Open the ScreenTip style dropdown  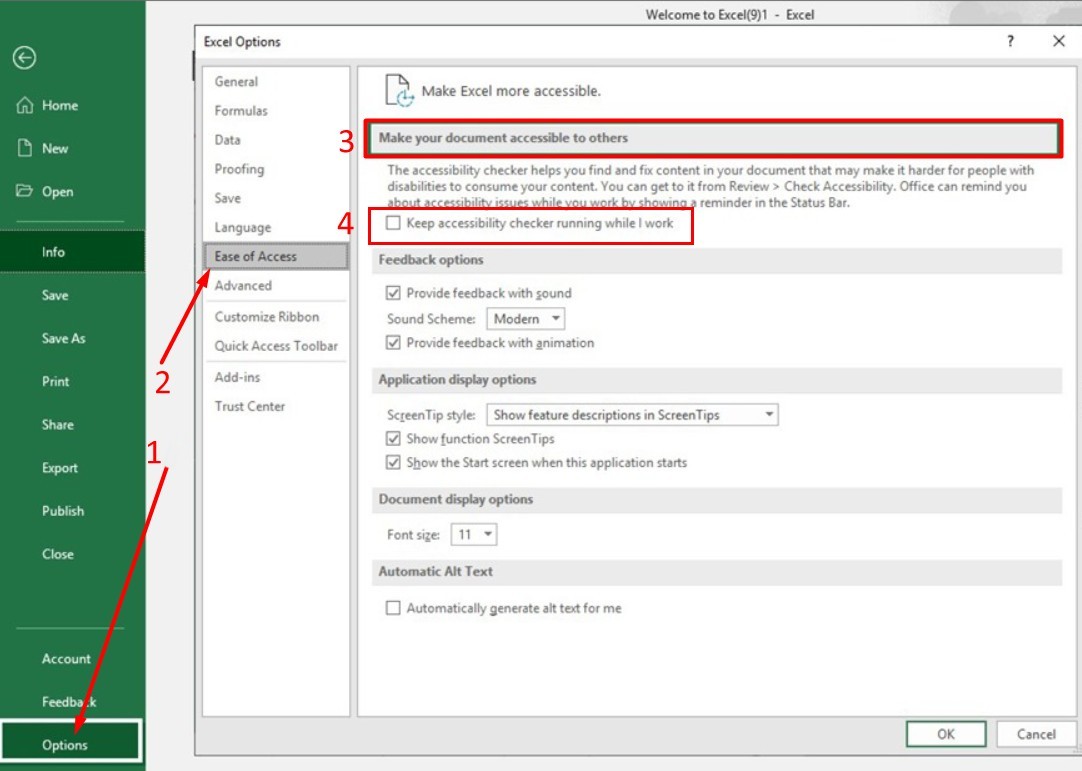point(633,415)
